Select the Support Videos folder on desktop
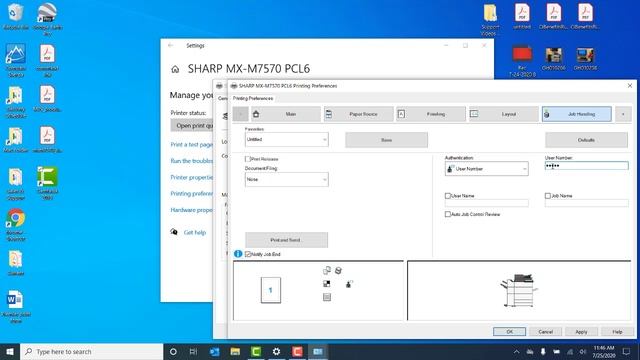Image resolution: width=640 pixels, height=360 pixels. [490, 20]
